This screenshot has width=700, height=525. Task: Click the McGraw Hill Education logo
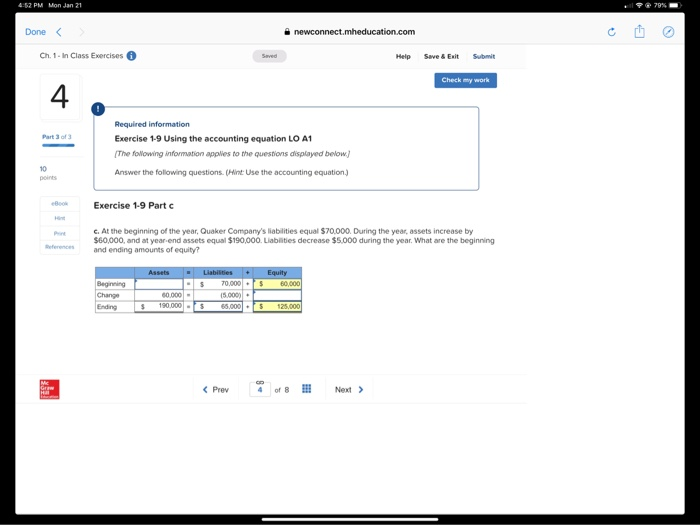pos(50,389)
